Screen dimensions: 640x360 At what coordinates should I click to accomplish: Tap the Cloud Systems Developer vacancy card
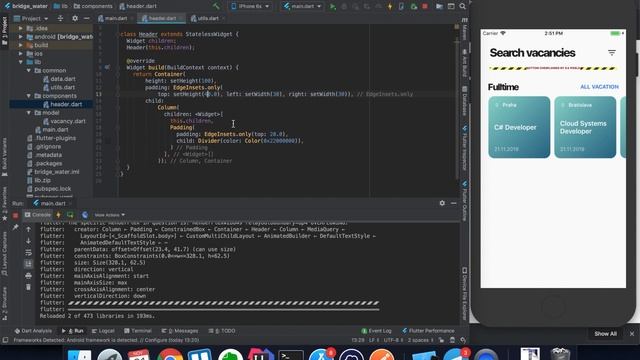pos(585,127)
